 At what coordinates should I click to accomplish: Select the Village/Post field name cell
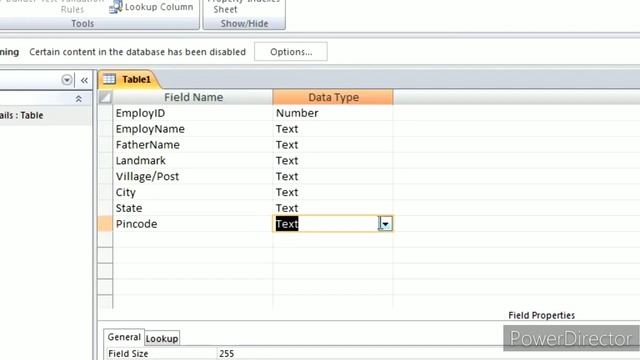coord(193,176)
